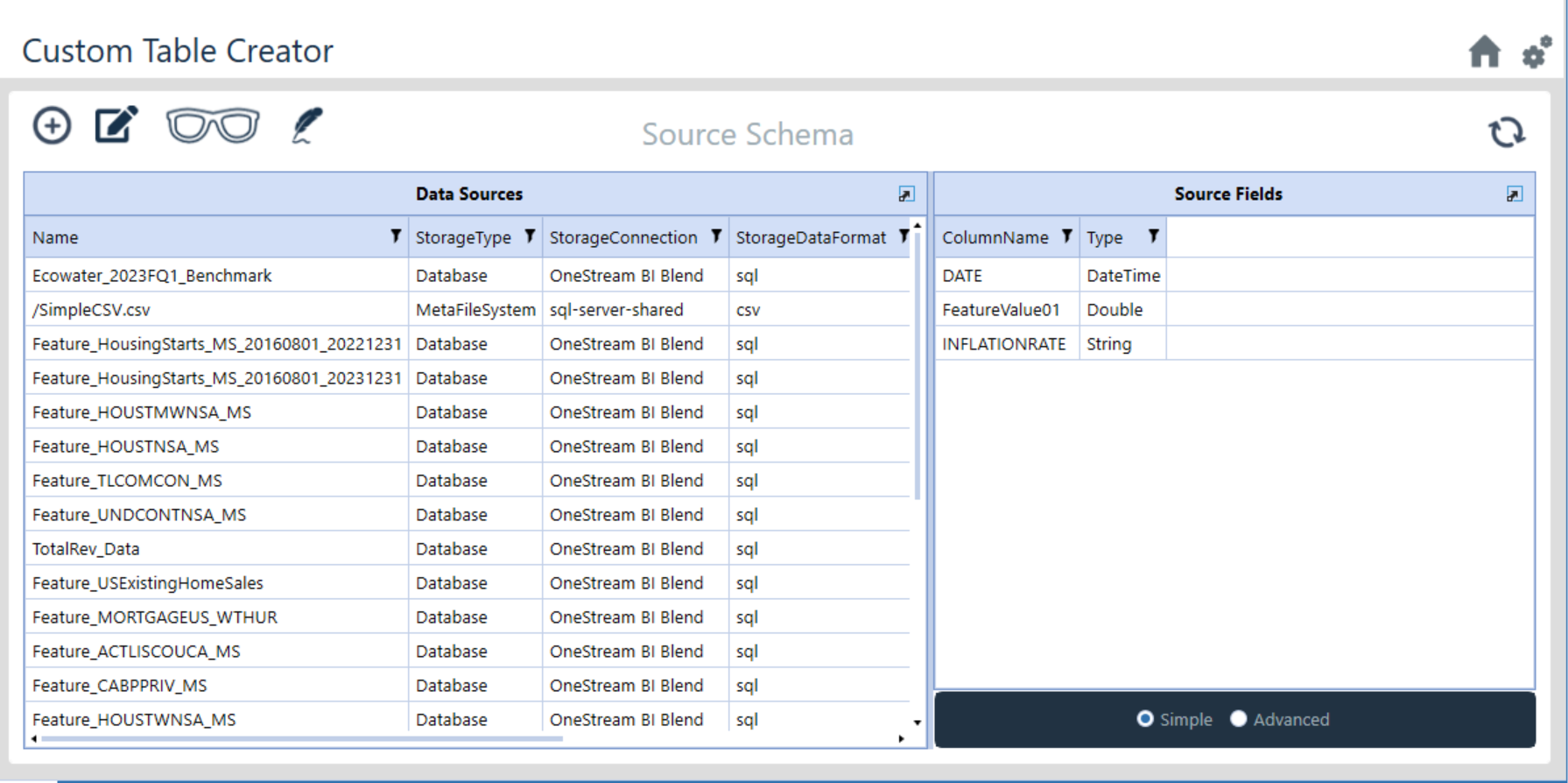Click the sql-server-shared connection cell

tap(636, 309)
